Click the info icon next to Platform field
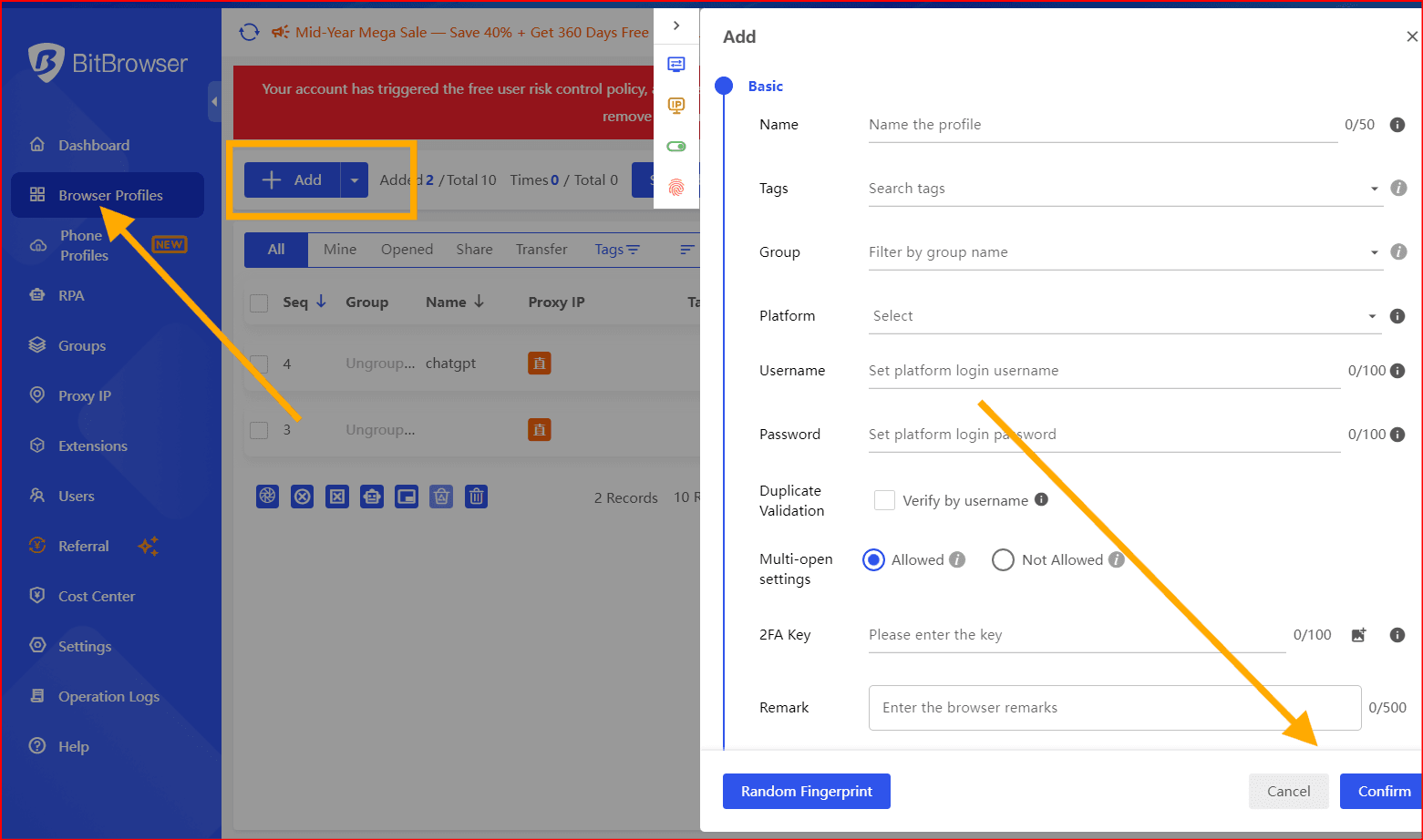The height and width of the screenshot is (840, 1423). tap(1397, 316)
